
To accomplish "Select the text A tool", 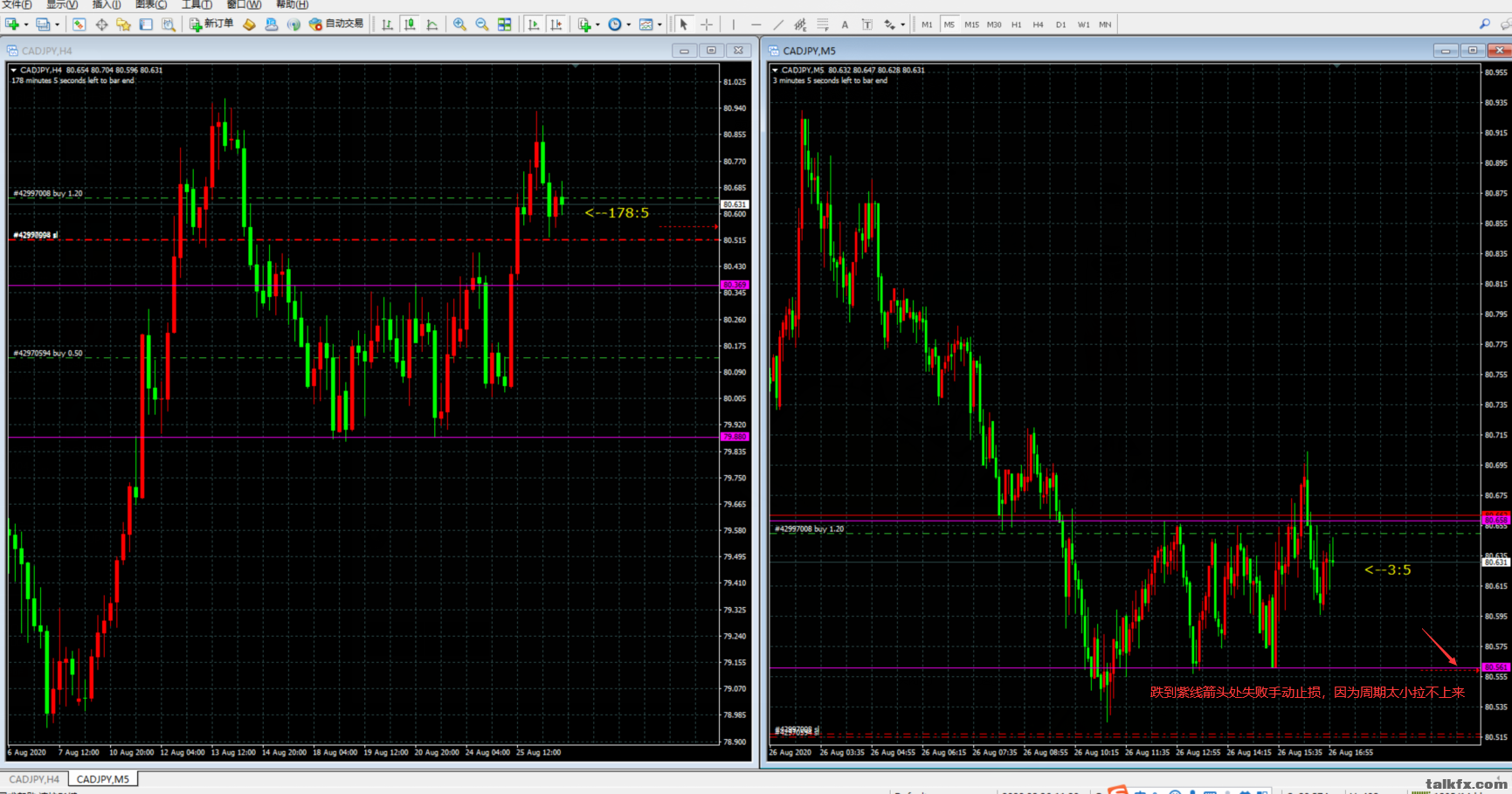I will click(x=845, y=24).
